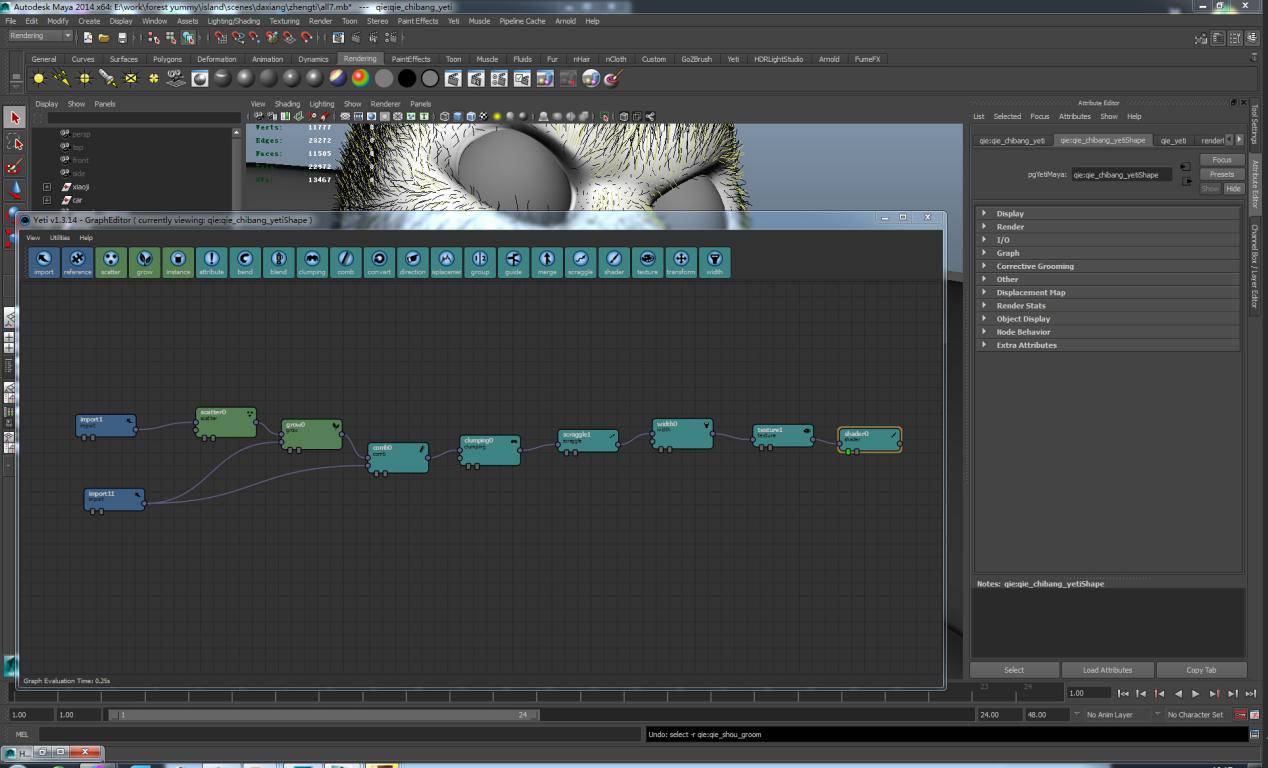Add a blend node in Yeti toolbar
The height and width of the screenshot is (768, 1268).
(279, 262)
